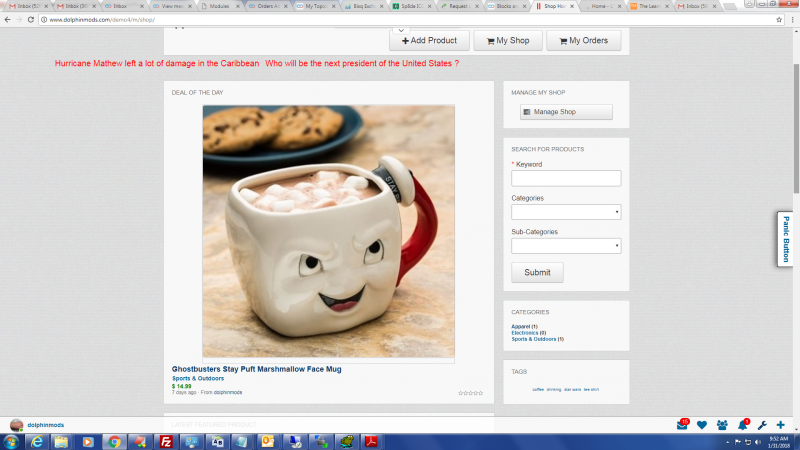Viewport: 800px width, 450px height.
Task: Open the wrench settings icon
Action: (762, 425)
